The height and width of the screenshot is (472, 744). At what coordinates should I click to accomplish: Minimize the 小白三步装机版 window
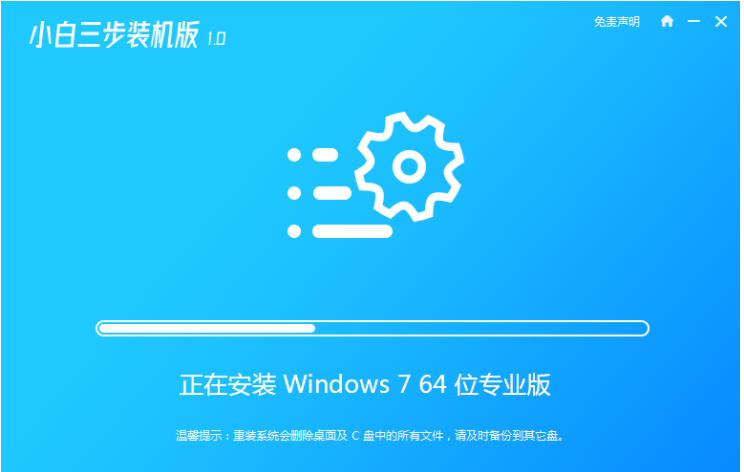(x=694, y=21)
